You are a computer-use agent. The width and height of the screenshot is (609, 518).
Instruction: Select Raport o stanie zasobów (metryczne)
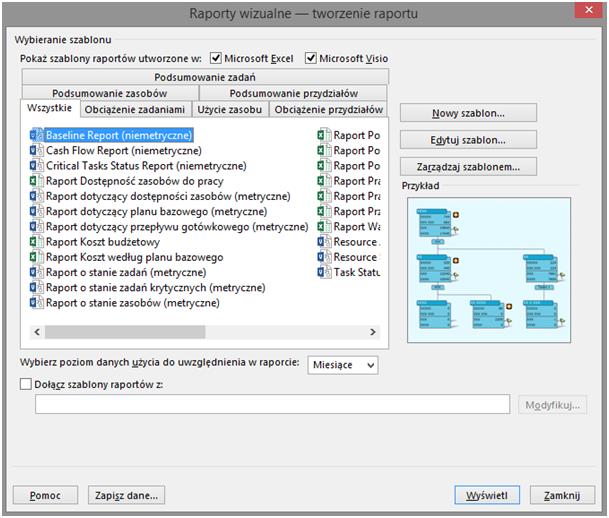coord(132,303)
